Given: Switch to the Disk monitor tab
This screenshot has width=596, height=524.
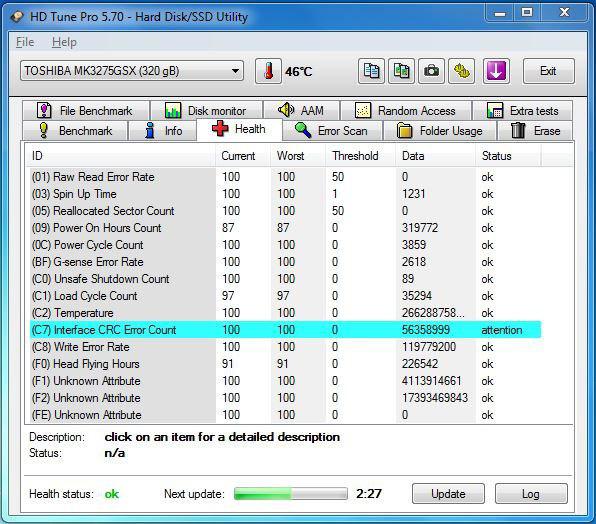Looking at the screenshot, I should 206,111.
